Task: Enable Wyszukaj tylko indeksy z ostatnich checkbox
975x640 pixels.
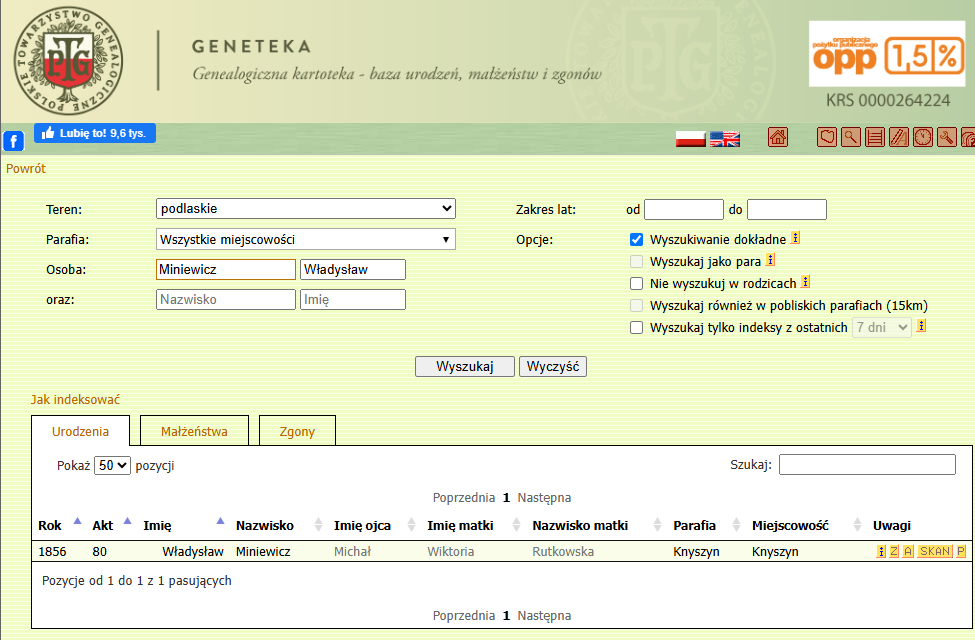Action: point(636,327)
